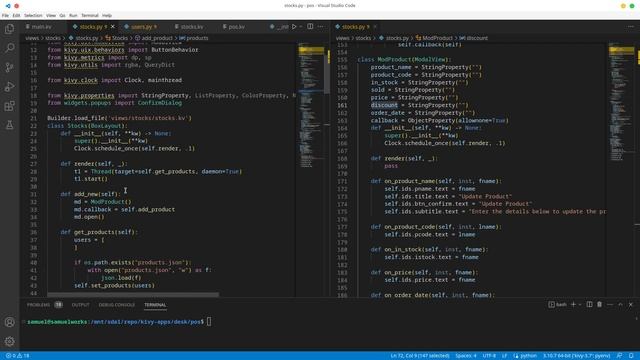Click the terminal command prompt input
Image resolution: width=640 pixels, height=360 pixels.
click(209, 322)
